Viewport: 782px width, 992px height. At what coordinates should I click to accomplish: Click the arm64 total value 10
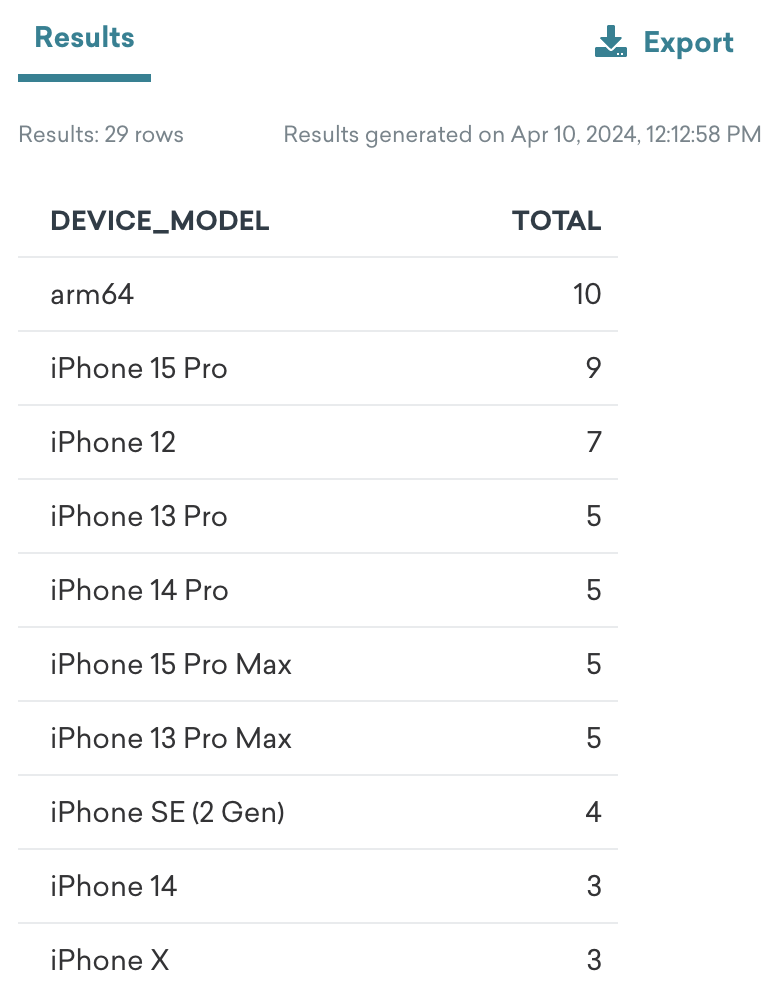click(x=587, y=294)
